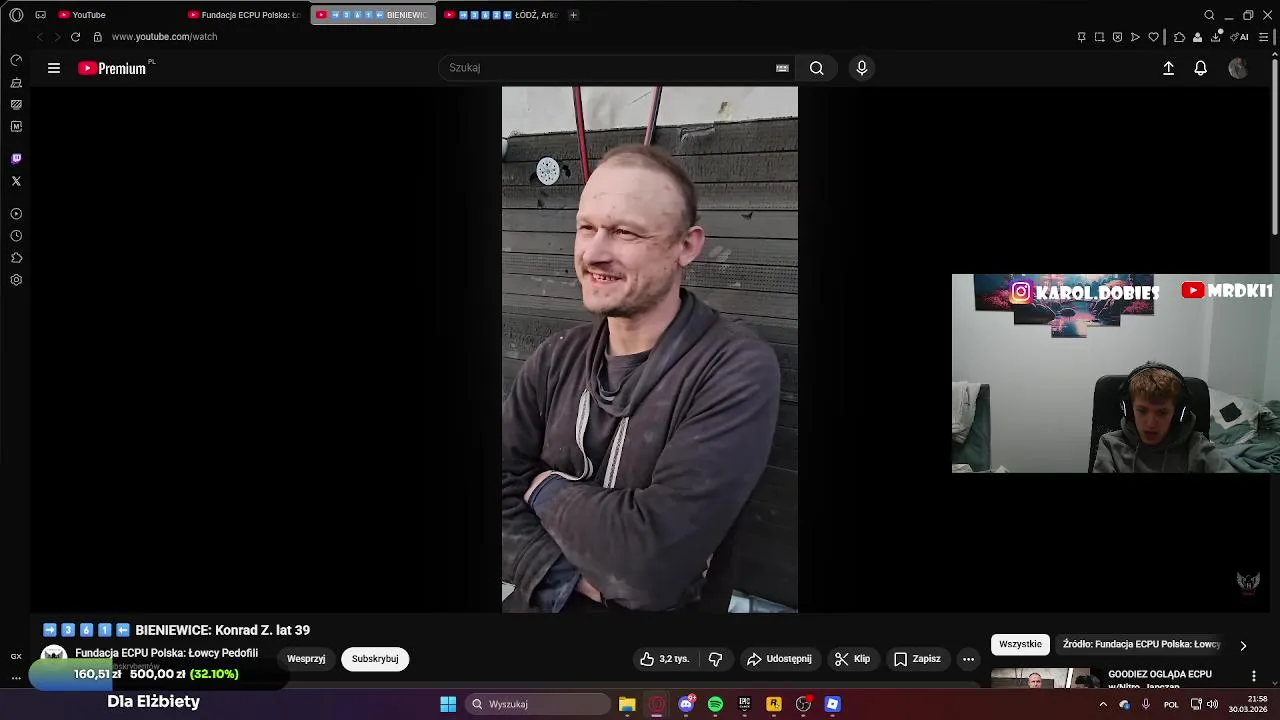Select the Wszystkie filter chip

(x=1020, y=644)
